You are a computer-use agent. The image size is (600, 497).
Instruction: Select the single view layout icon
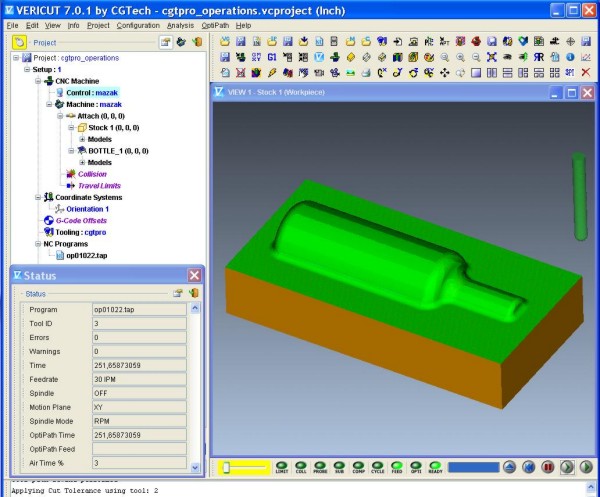click(476, 72)
